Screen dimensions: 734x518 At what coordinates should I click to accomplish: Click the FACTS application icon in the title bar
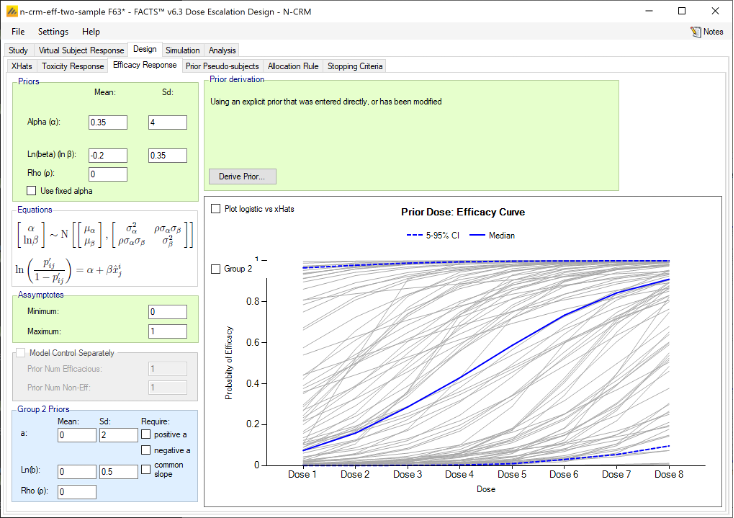pyautogui.click(x=10, y=10)
